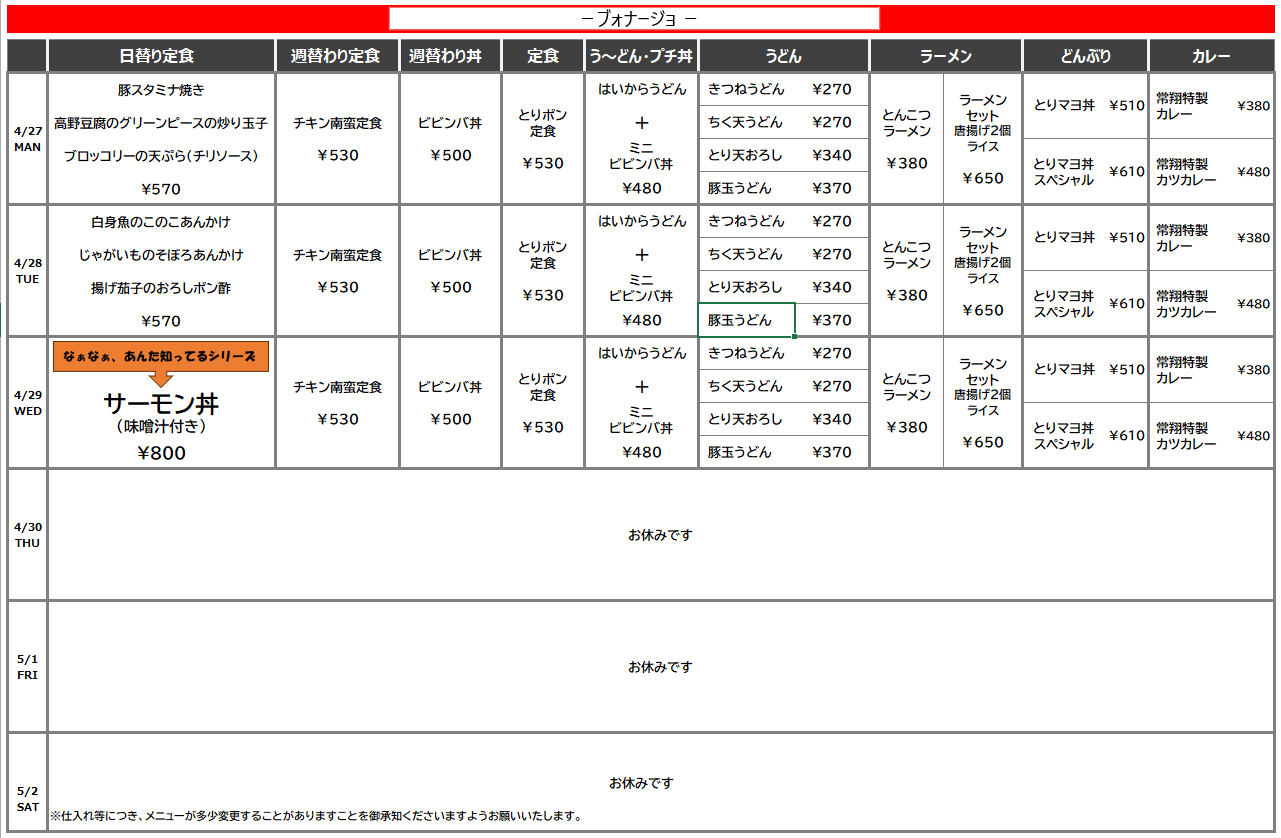Viewport: 1281px width, 838px height.
Task: Select the "ブォナージョ" title box
Action: tap(634, 19)
